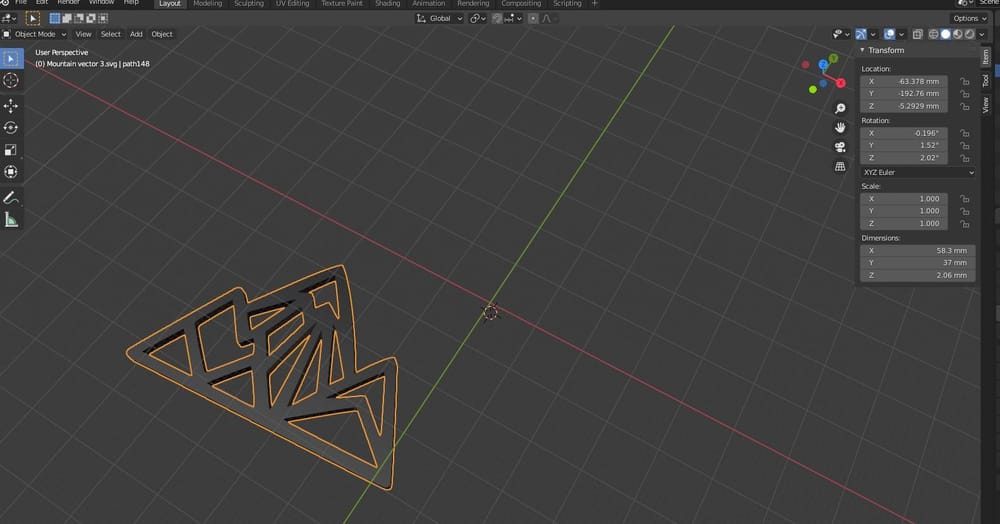Click Dimensions Z value field

click(918, 275)
